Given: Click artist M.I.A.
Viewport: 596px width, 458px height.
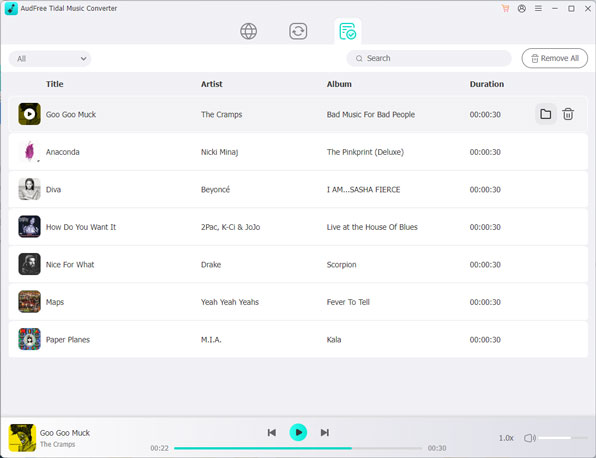Looking at the screenshot, I should pos(211,339).
